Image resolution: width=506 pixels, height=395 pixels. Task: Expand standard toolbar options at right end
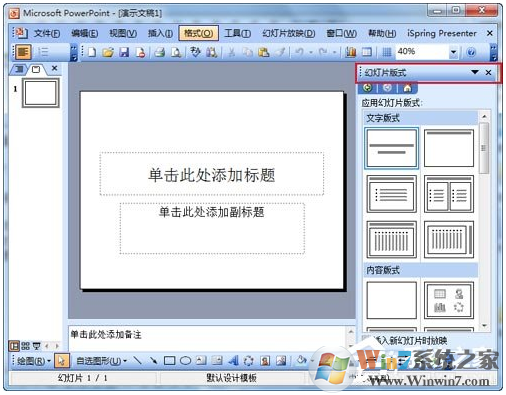(x=494, y=52)
